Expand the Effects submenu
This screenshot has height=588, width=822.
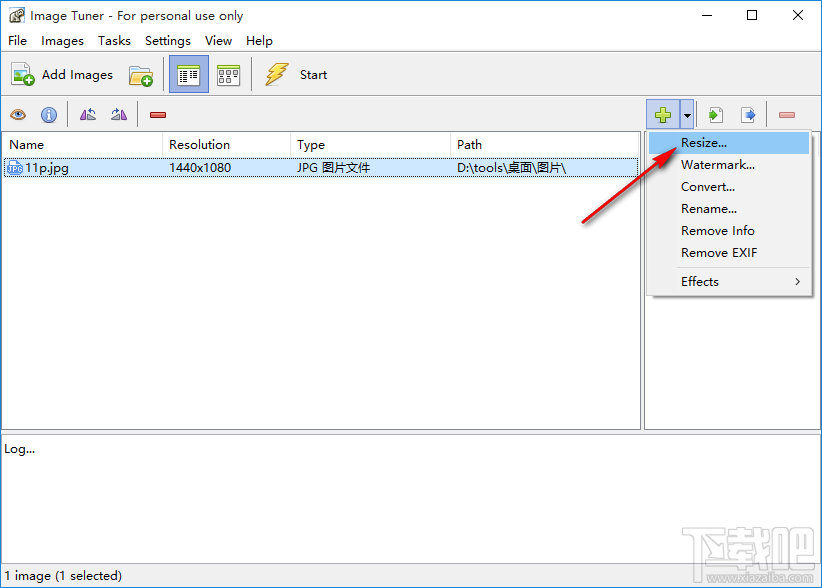(729, 282)
